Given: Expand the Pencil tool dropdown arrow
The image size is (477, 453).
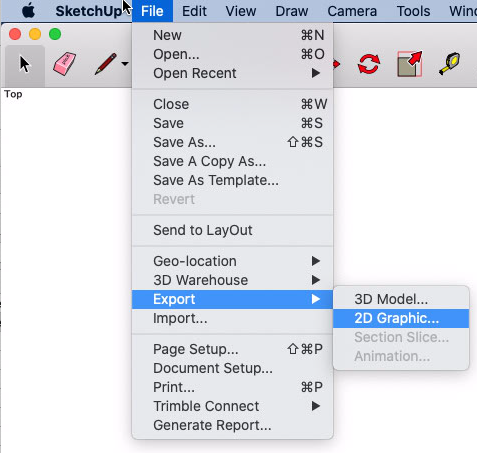Looking at the screenshot, I should coord(125,64).
